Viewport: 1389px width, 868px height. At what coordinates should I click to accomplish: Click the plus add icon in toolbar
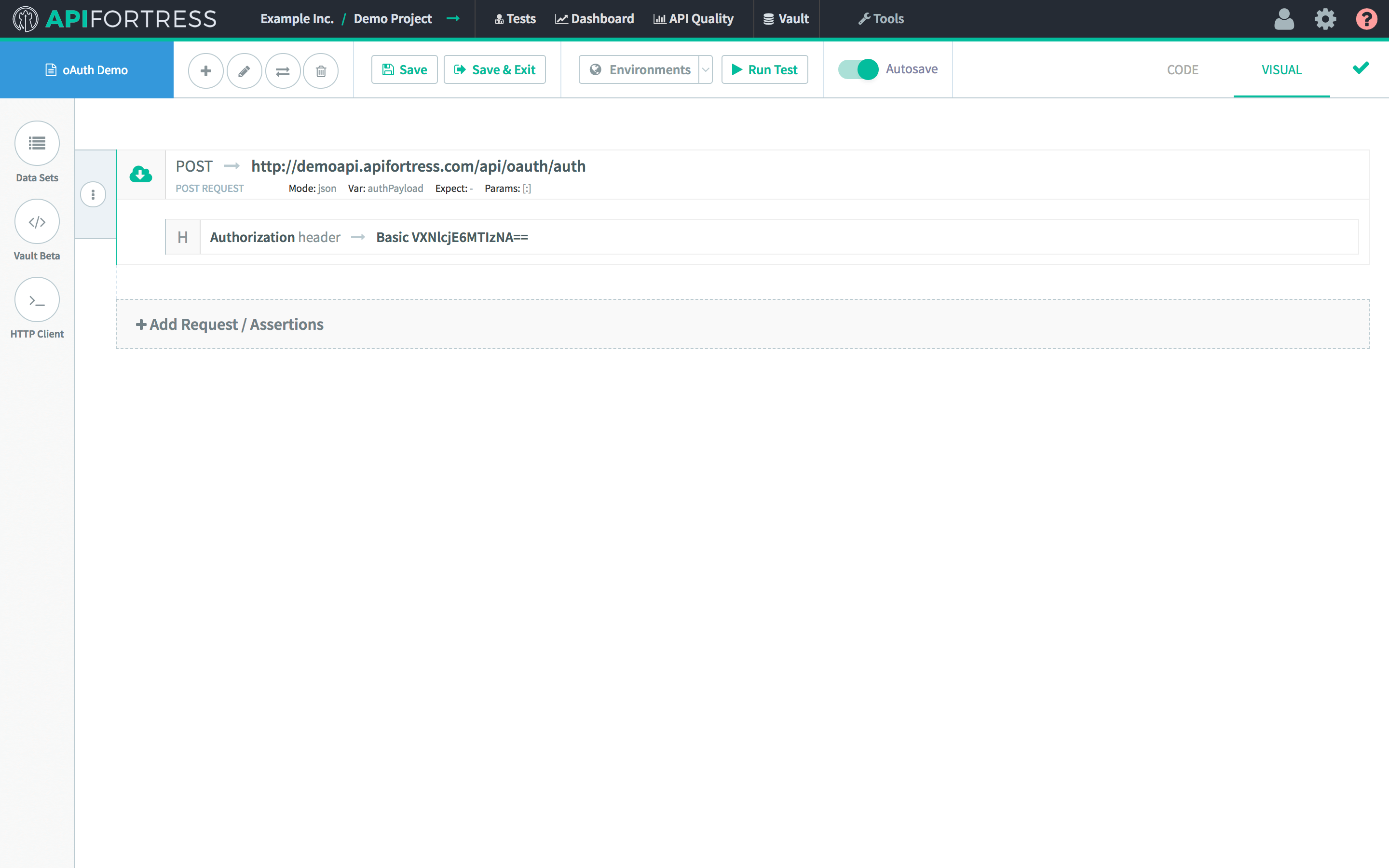pos(205,70)
